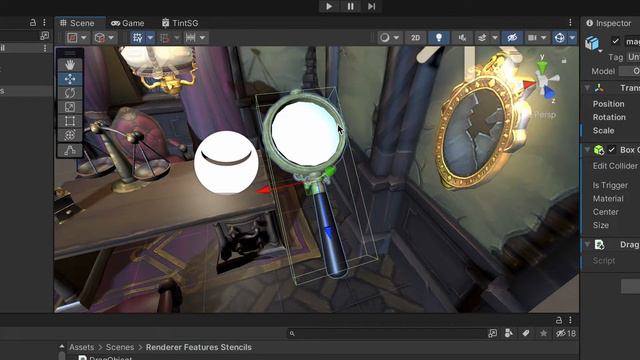Start Play mode with the Play button
The width and height of the screenshot is (640, 360).
point(329,7)
